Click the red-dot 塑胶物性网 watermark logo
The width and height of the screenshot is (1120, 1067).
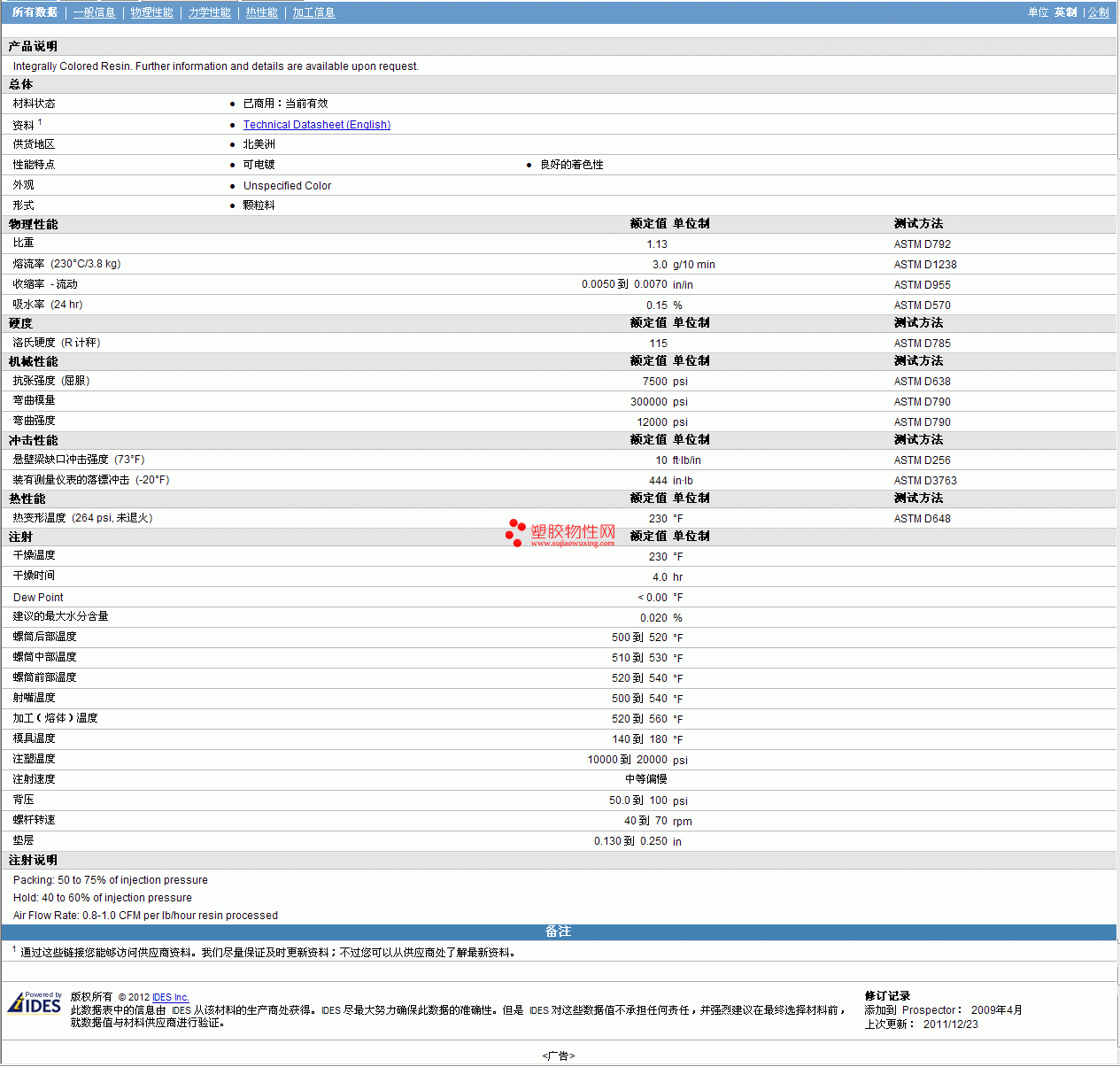[x=560, y=532]
